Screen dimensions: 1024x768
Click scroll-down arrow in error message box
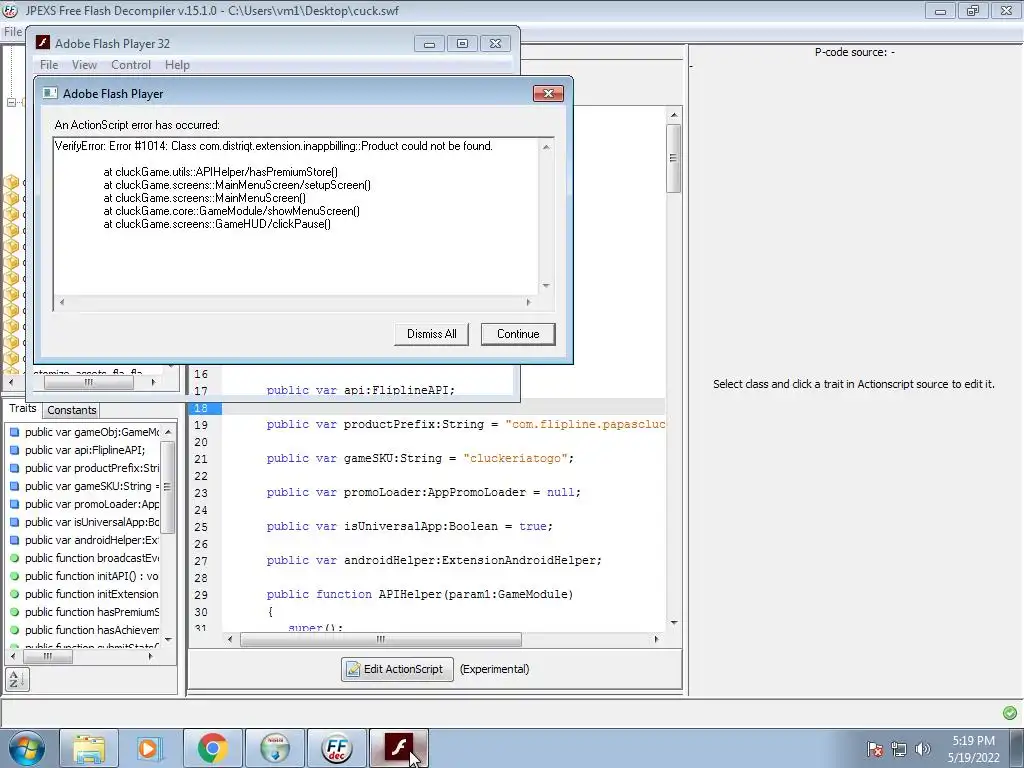pos(546,285)
